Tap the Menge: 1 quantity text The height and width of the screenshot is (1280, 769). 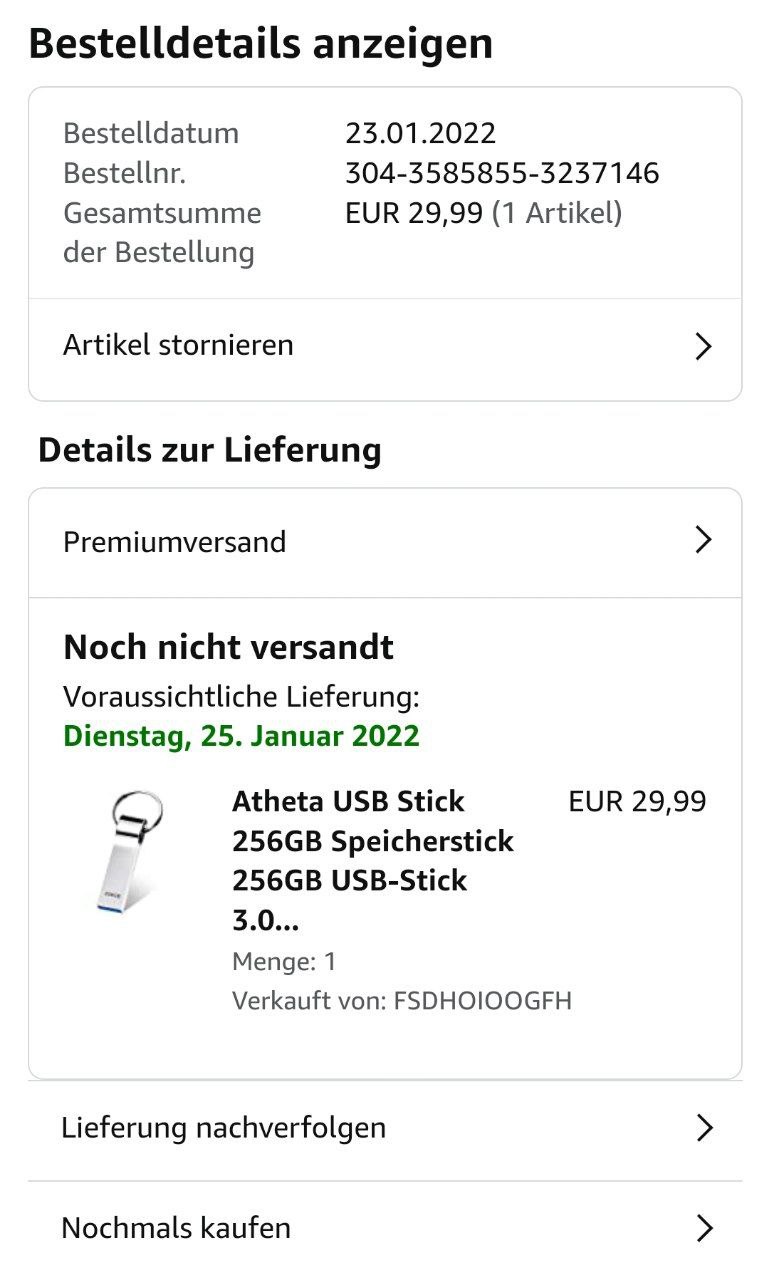[x=284, y=962]
